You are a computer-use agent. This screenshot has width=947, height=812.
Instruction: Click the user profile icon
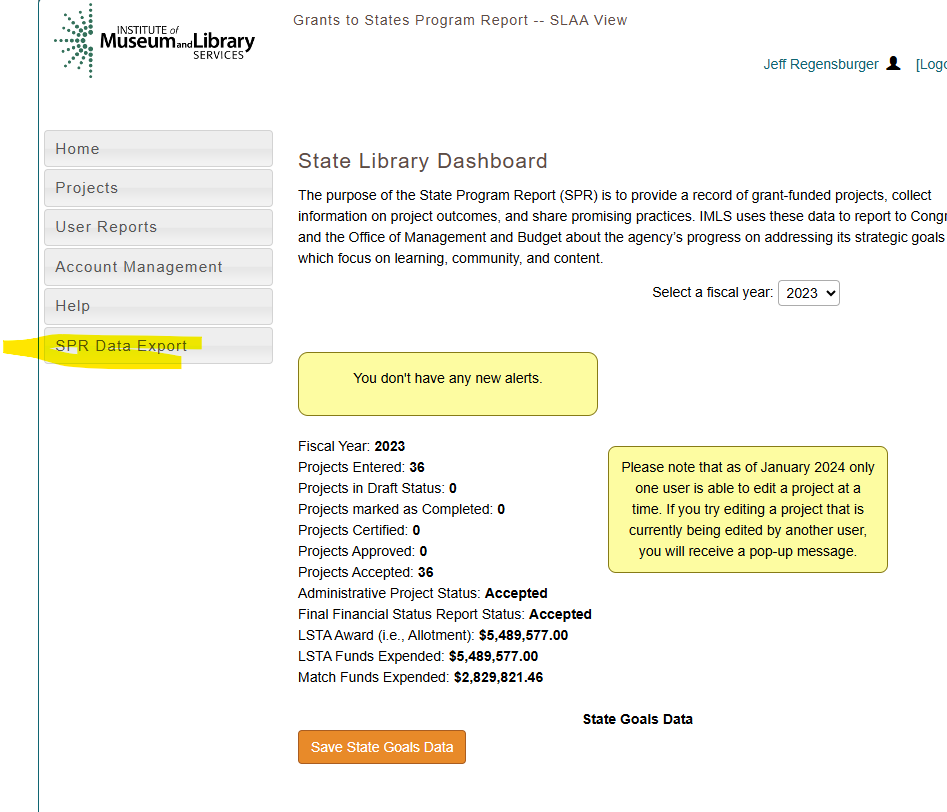[893, 63]
